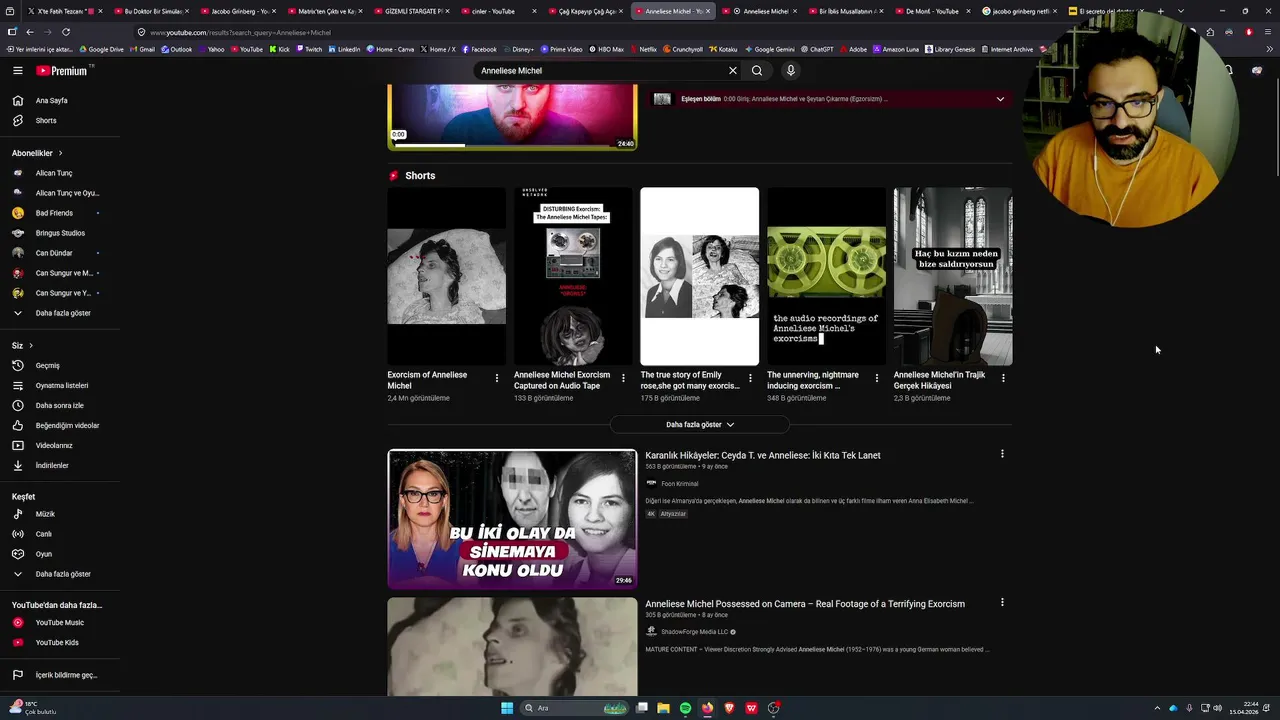Viewport: 1280px width, 720px height.
Task: Open options for The true story of Emily short
Action: pos(750,378)
